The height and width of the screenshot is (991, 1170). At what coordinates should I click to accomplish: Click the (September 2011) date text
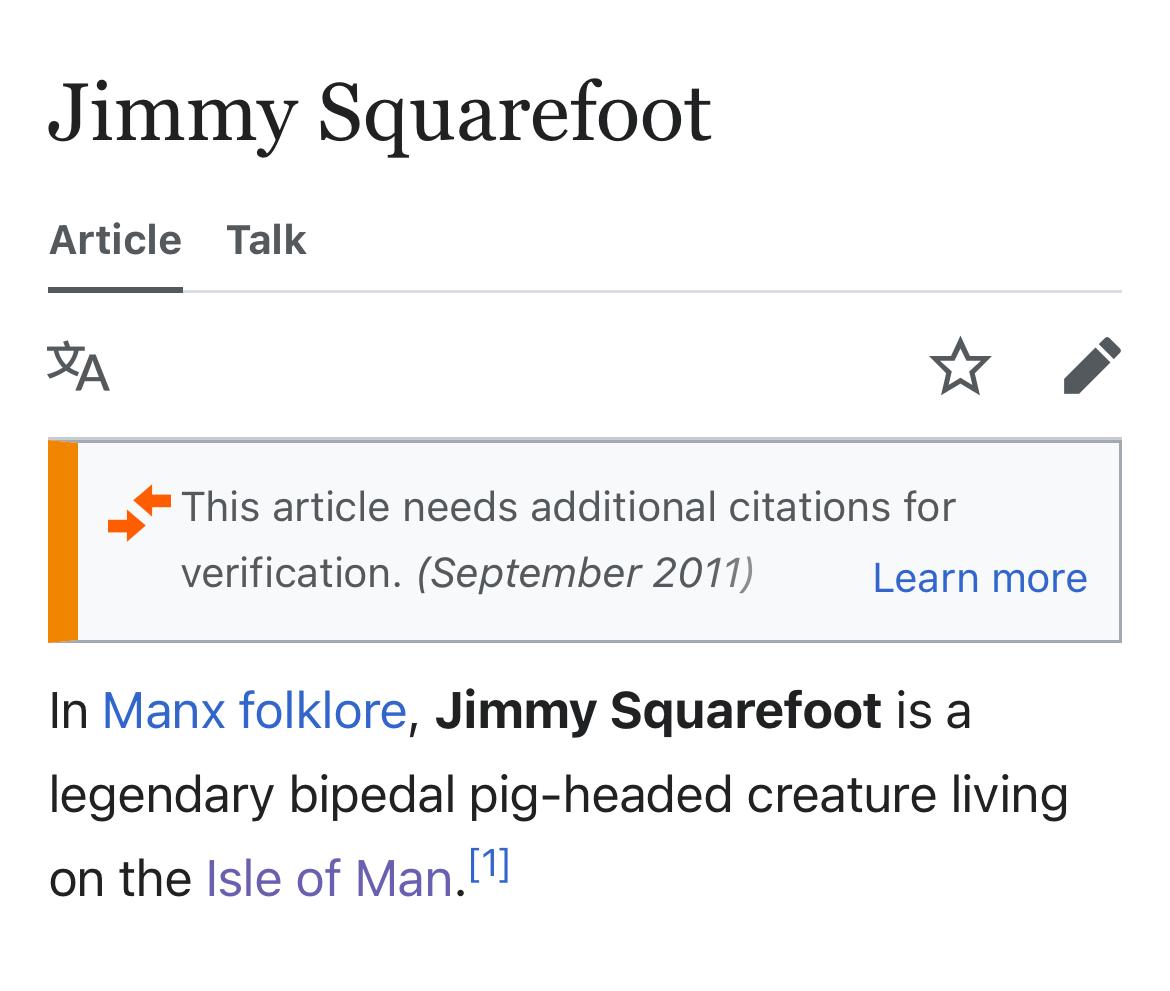pos(585,573)
